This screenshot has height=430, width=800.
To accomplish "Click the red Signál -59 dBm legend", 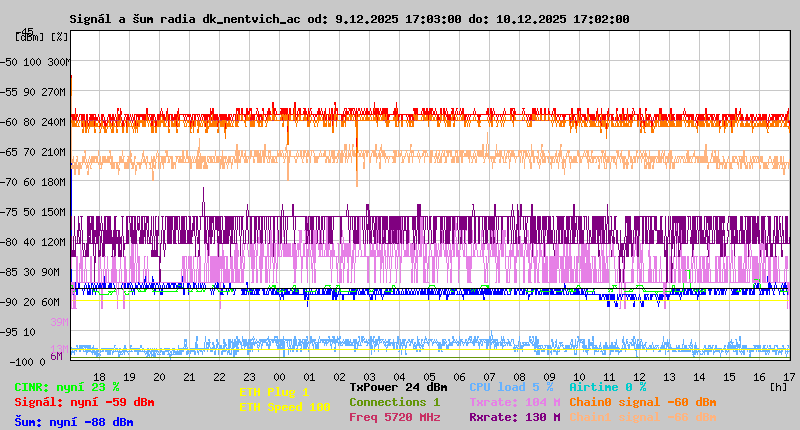I will 84,402.
